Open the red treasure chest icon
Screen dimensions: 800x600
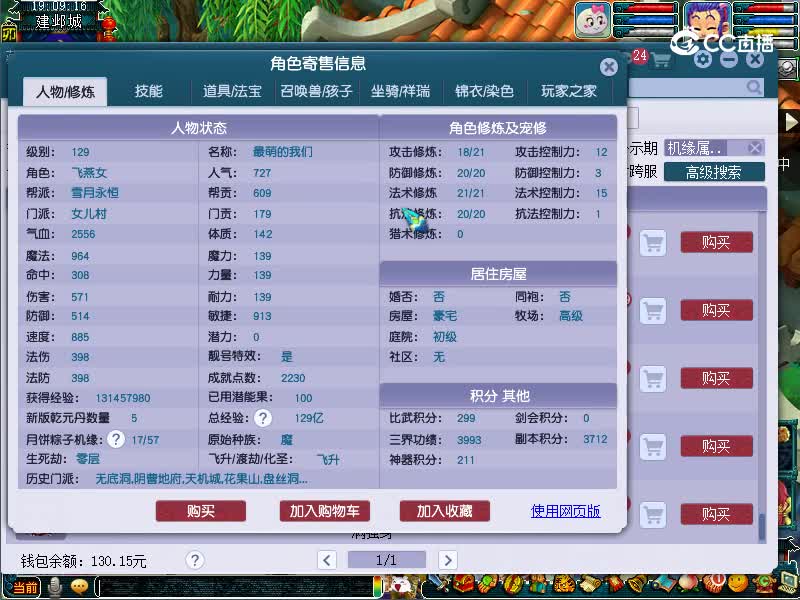tap(464, 584)
